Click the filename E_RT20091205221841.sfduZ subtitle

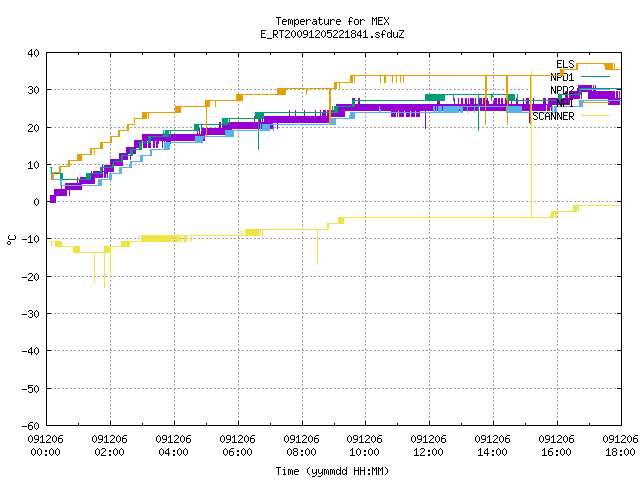point(332,34)
